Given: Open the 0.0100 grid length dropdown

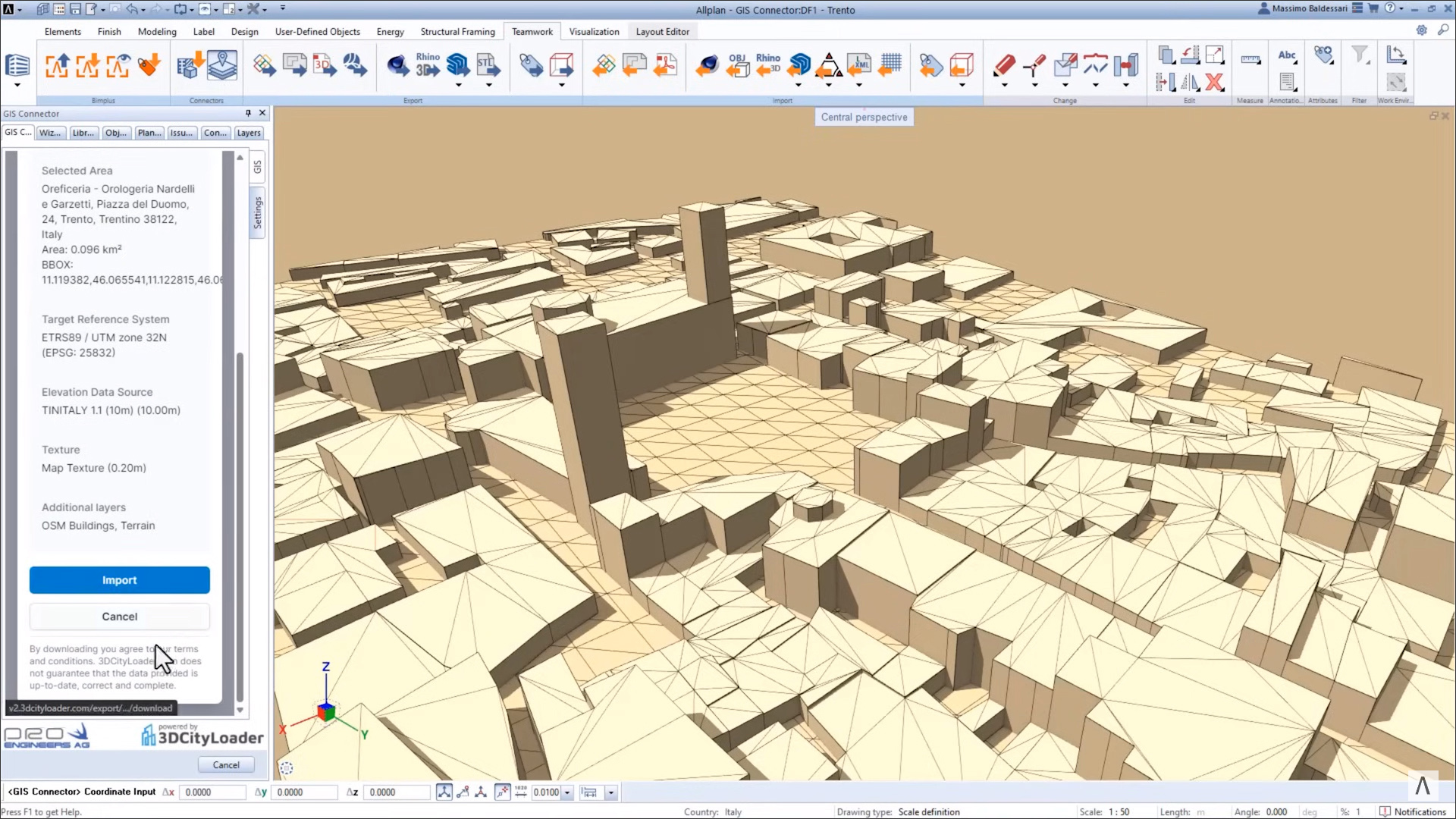Looking at the screenshot, I should [567, 792].
